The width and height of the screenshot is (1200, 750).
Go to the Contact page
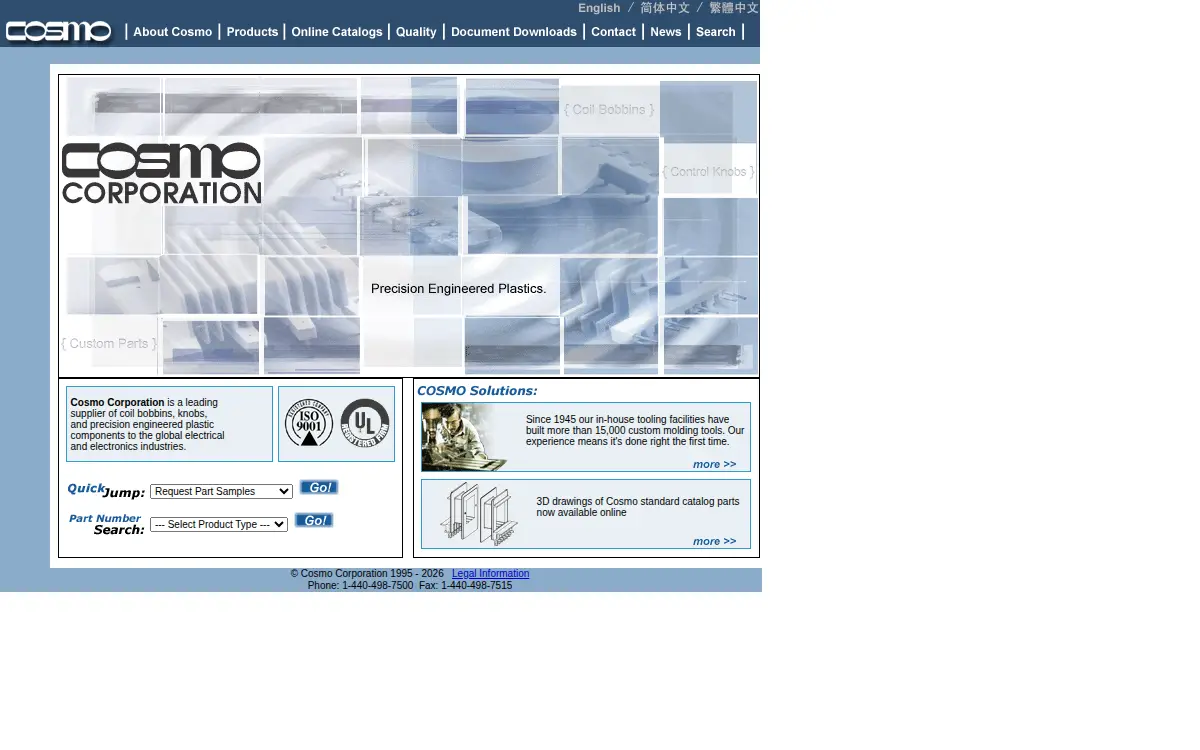click(613, 32)
